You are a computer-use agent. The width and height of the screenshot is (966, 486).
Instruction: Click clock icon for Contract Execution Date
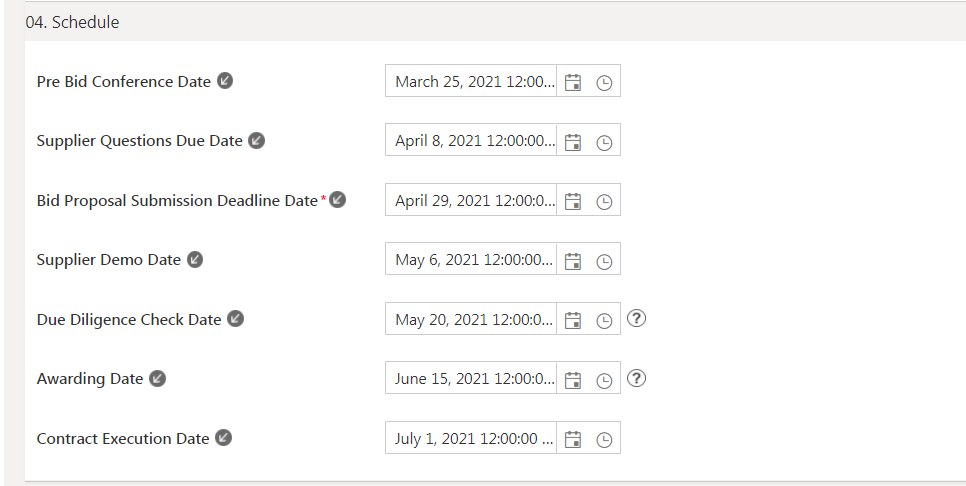point(604,439)
